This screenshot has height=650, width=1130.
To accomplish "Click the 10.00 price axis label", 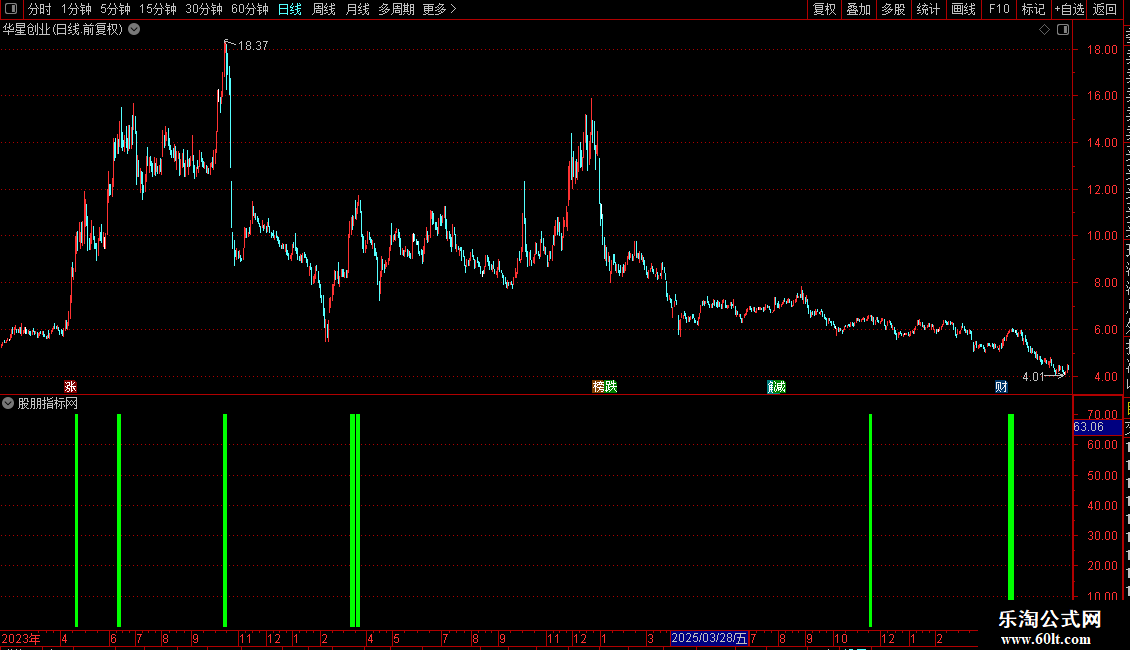I will pos(1103,236).
